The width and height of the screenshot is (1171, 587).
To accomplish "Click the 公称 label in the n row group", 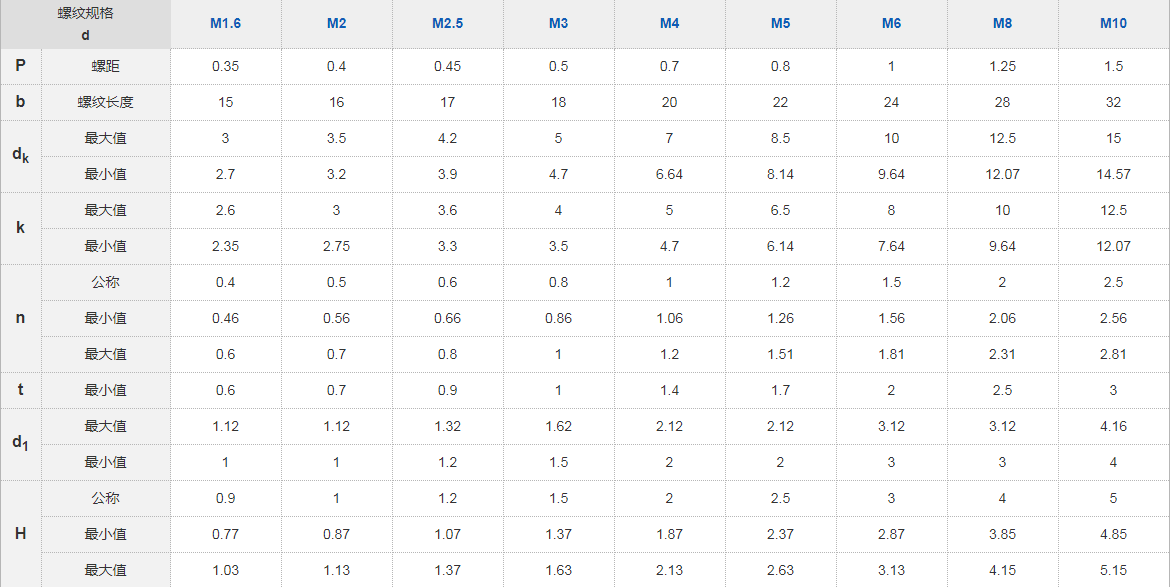I will [x=105, y=282].
